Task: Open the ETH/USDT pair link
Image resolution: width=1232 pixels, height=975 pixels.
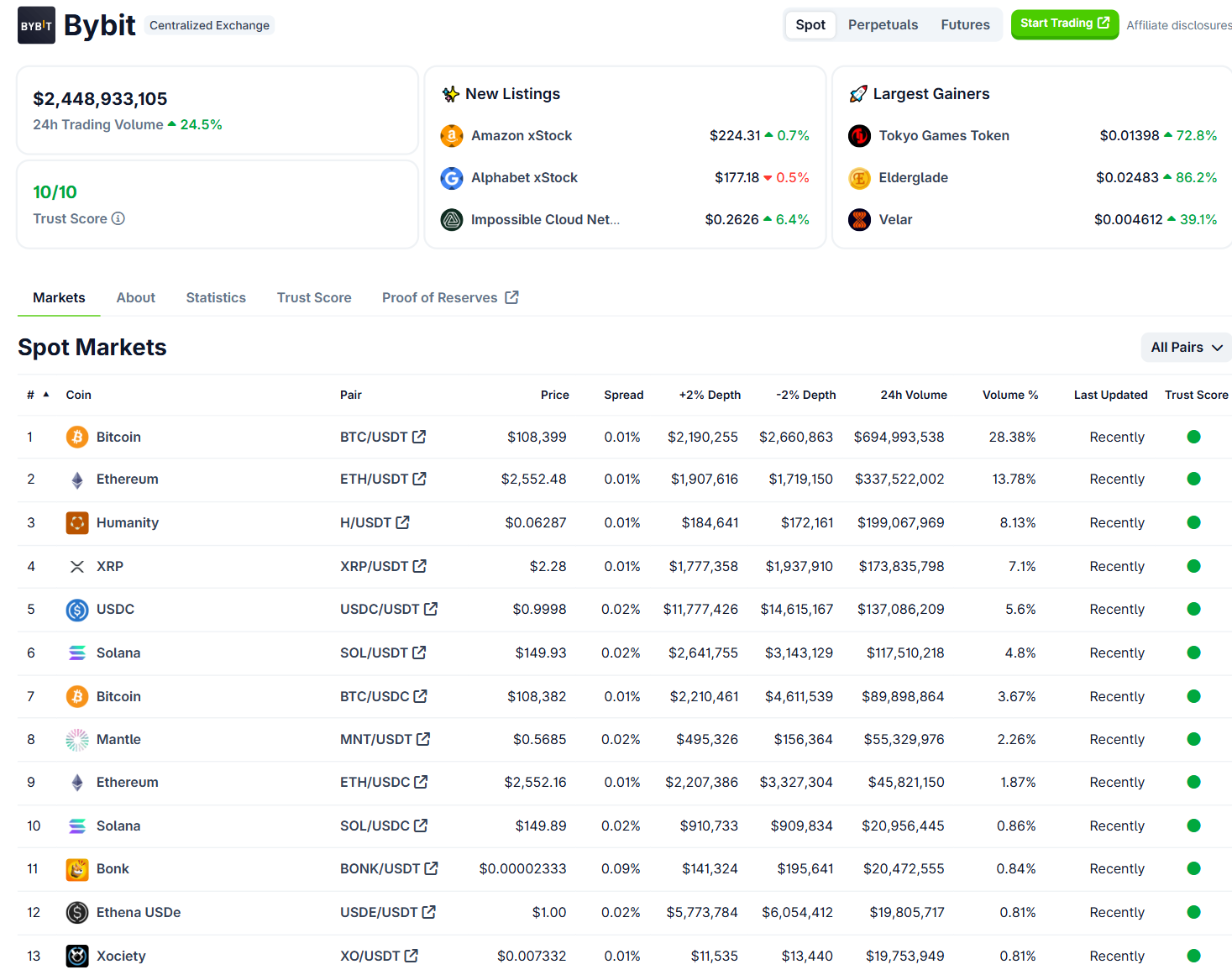Action: click(383, 479)
